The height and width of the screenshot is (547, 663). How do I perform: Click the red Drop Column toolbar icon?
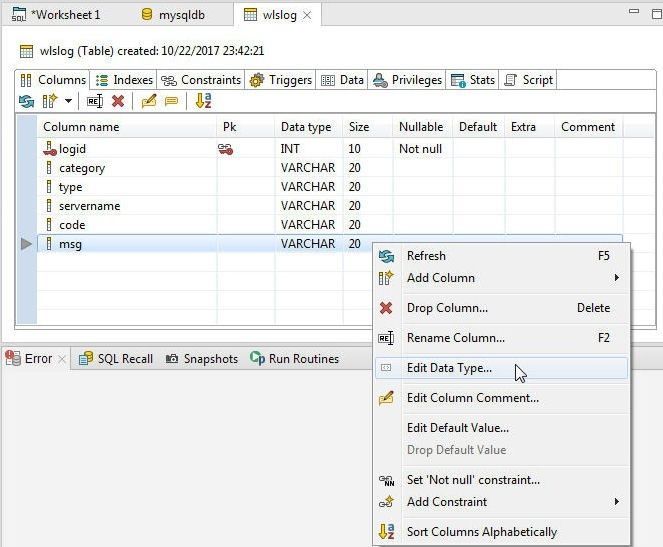click(x=118, y=101)
